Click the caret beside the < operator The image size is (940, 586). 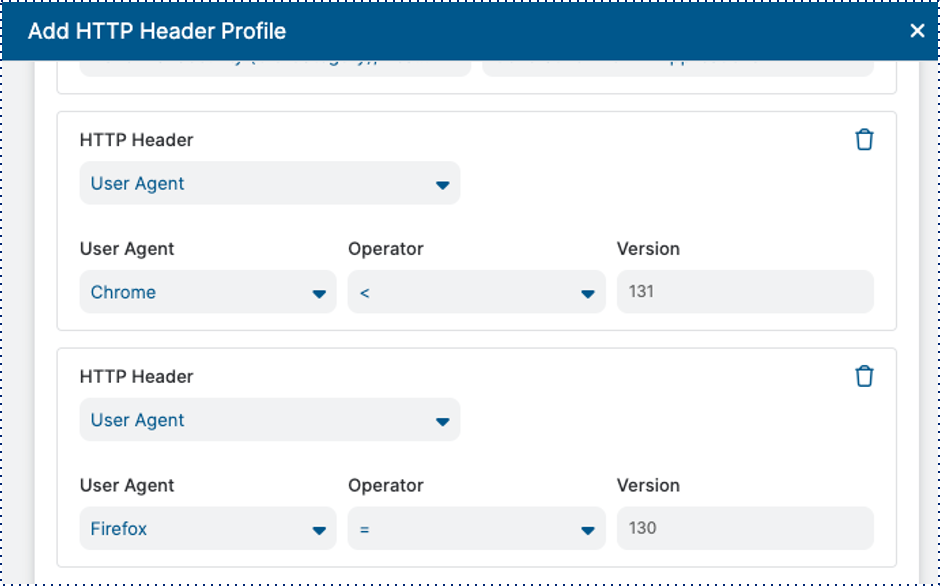[x=588, y=294]
